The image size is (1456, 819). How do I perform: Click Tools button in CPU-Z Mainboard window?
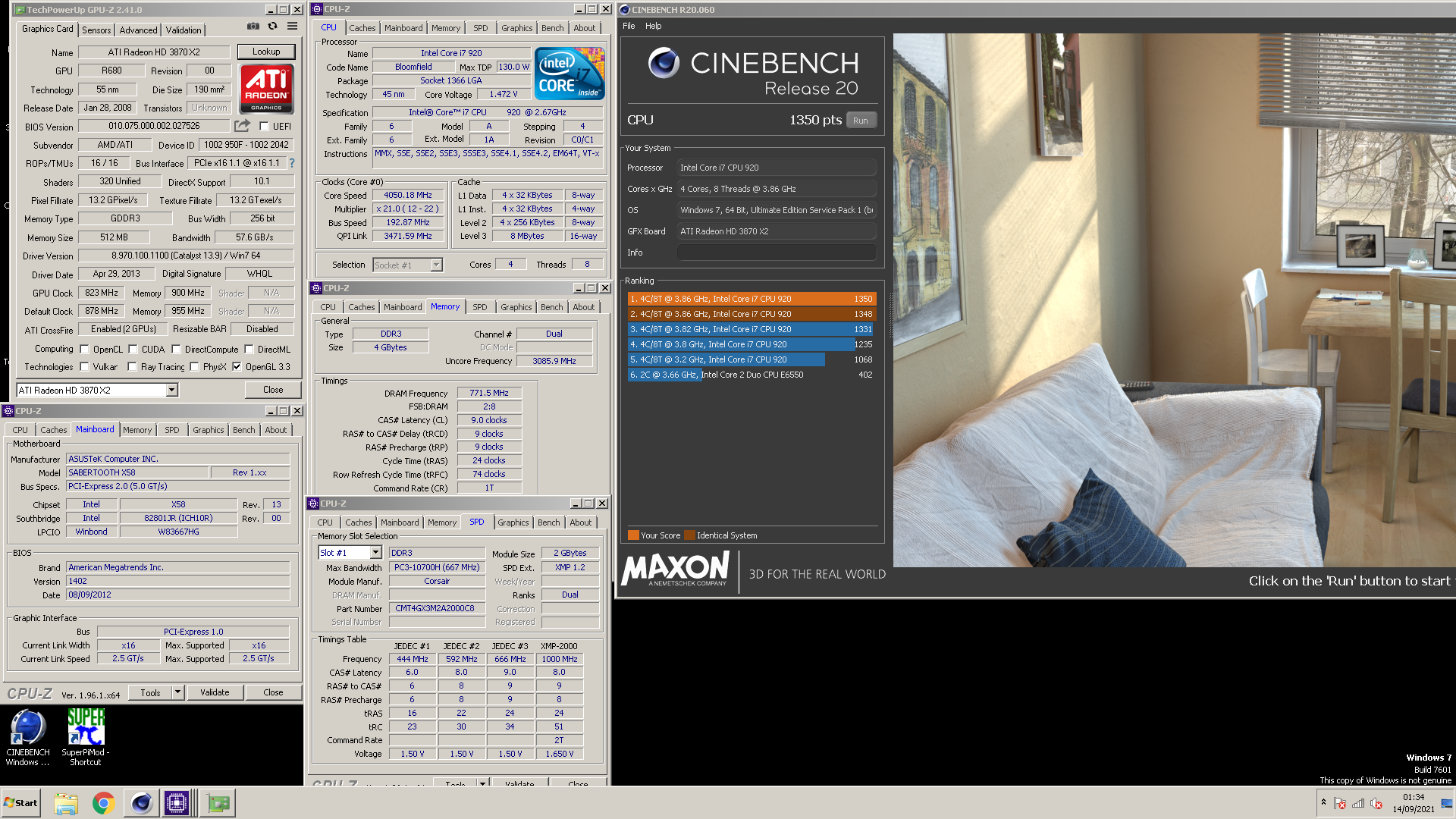tap(150, 692)
